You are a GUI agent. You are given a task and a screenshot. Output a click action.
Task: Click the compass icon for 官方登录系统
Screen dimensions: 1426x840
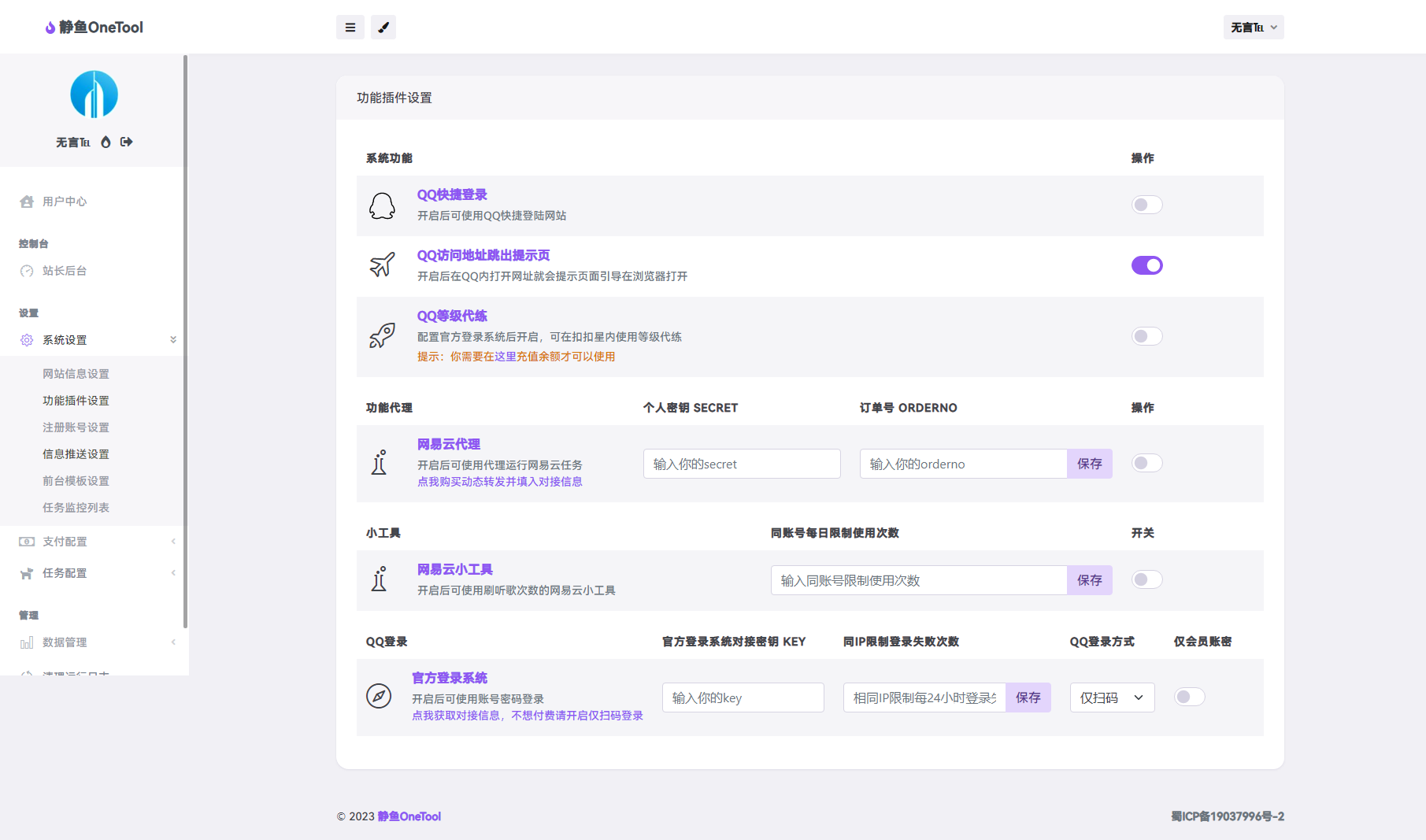pos(379,696)
